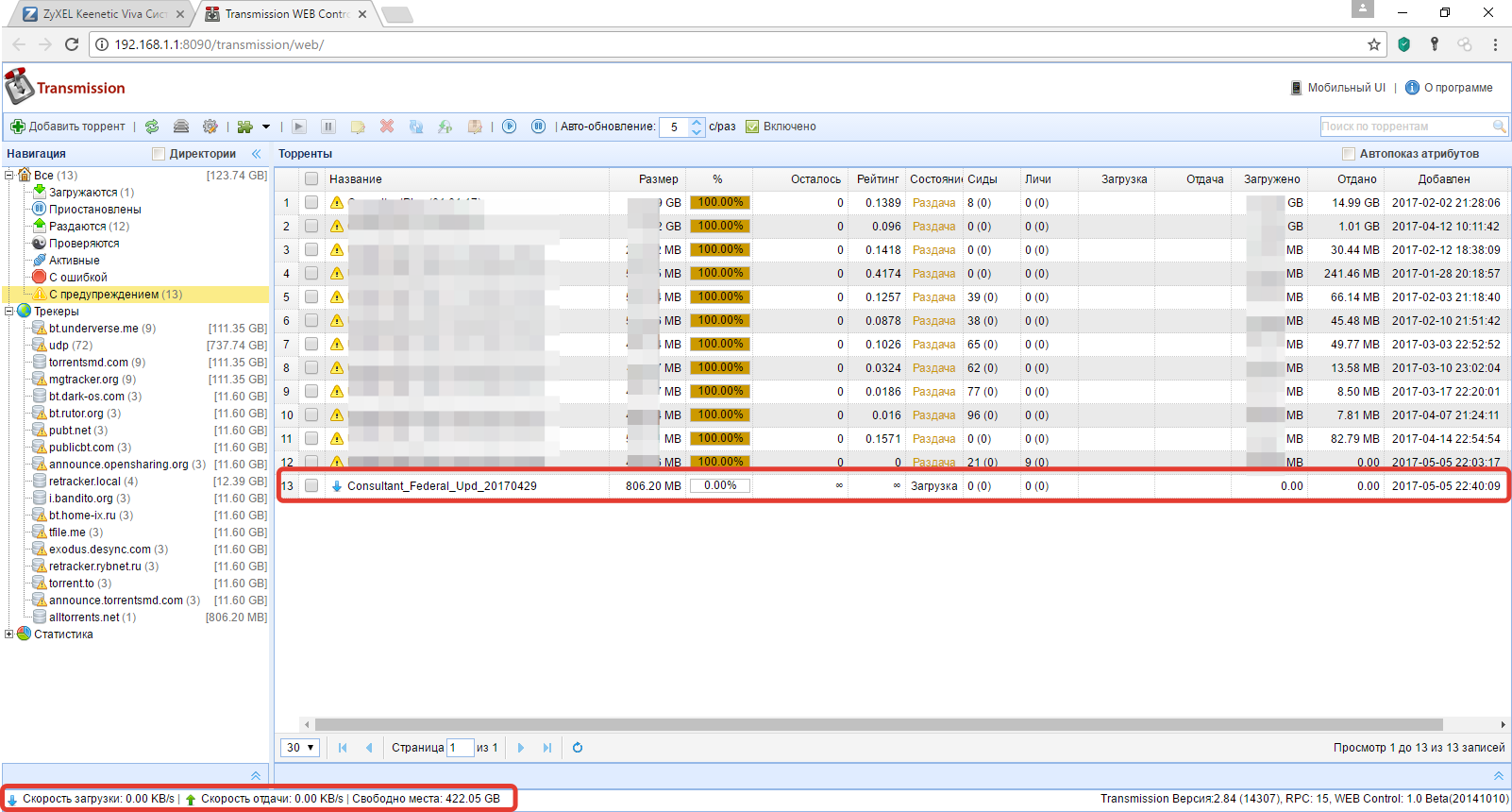The height and width of the screenshot is (812, 1512).
Task: Toggle the Включено auto-refresh checkbox
Action: click(x=752, y=127)
